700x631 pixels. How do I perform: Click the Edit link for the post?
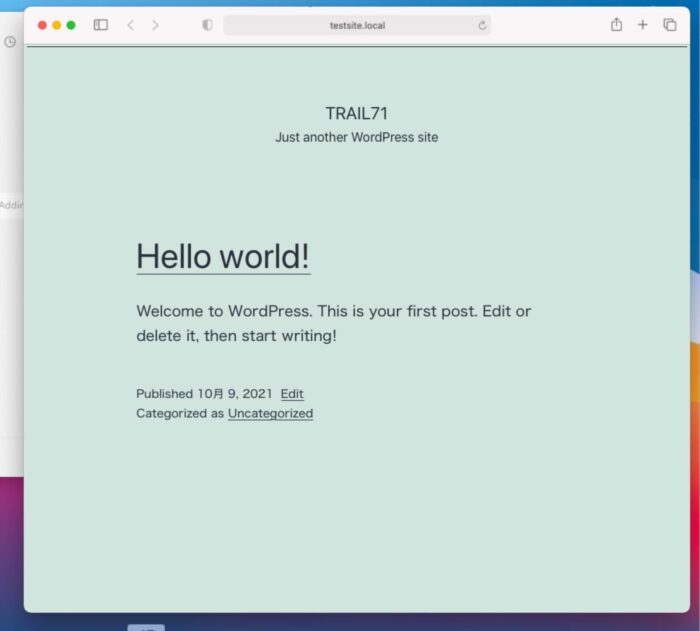click(292, 394)
